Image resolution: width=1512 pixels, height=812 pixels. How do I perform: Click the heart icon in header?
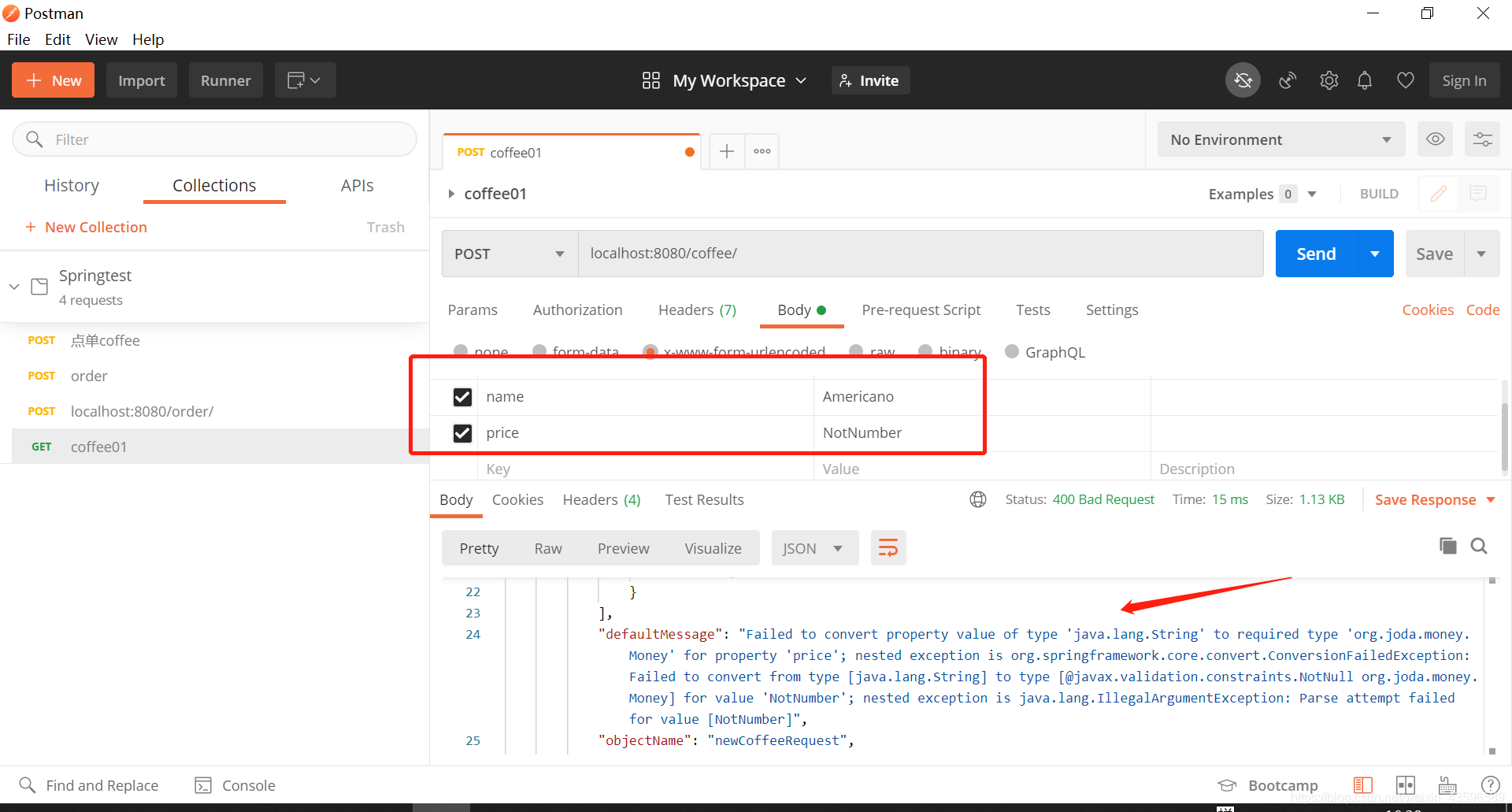pyautogui.click(x=1406, y=80)
